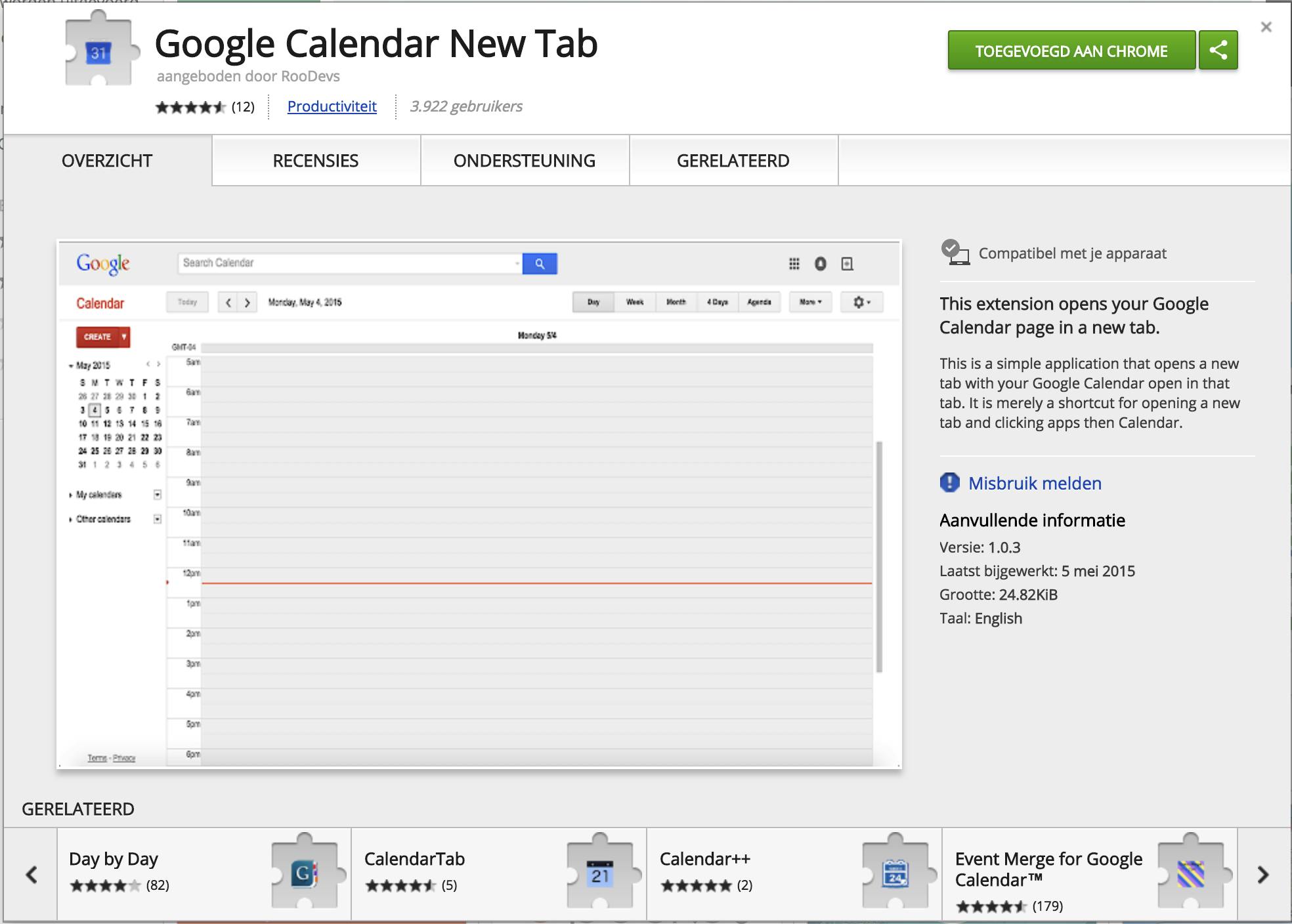Image resolution: width=1292 pixels, height=924 pixels.
Task: Close the extension details dialog
Action: pyautogui.click(x=1266, y=27)
